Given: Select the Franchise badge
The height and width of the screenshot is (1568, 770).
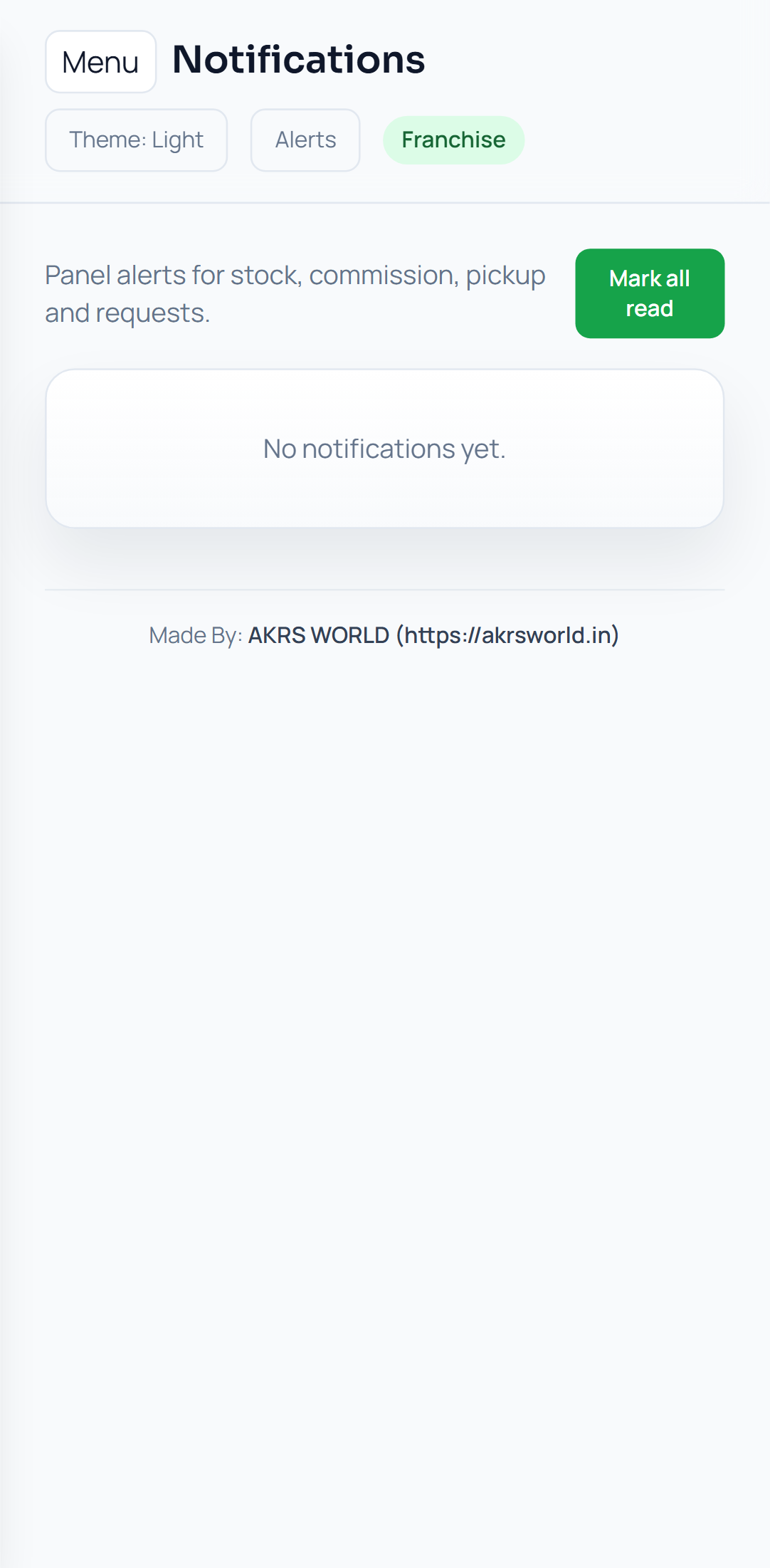Looking at the screenshot, I should coord(453,140).
